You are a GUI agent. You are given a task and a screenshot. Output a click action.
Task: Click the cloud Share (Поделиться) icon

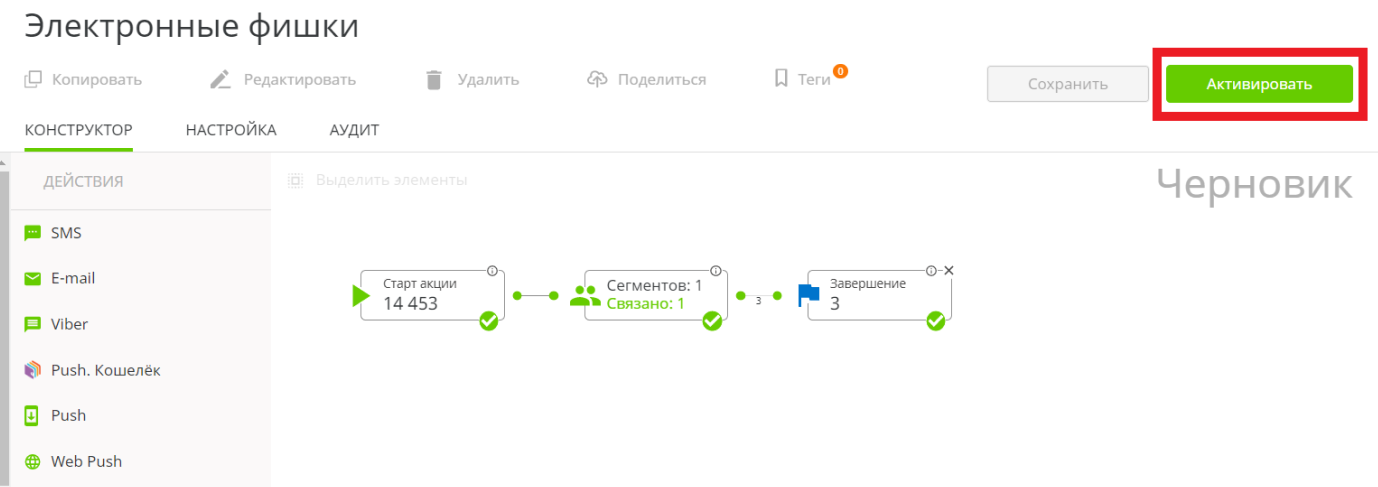597,80
